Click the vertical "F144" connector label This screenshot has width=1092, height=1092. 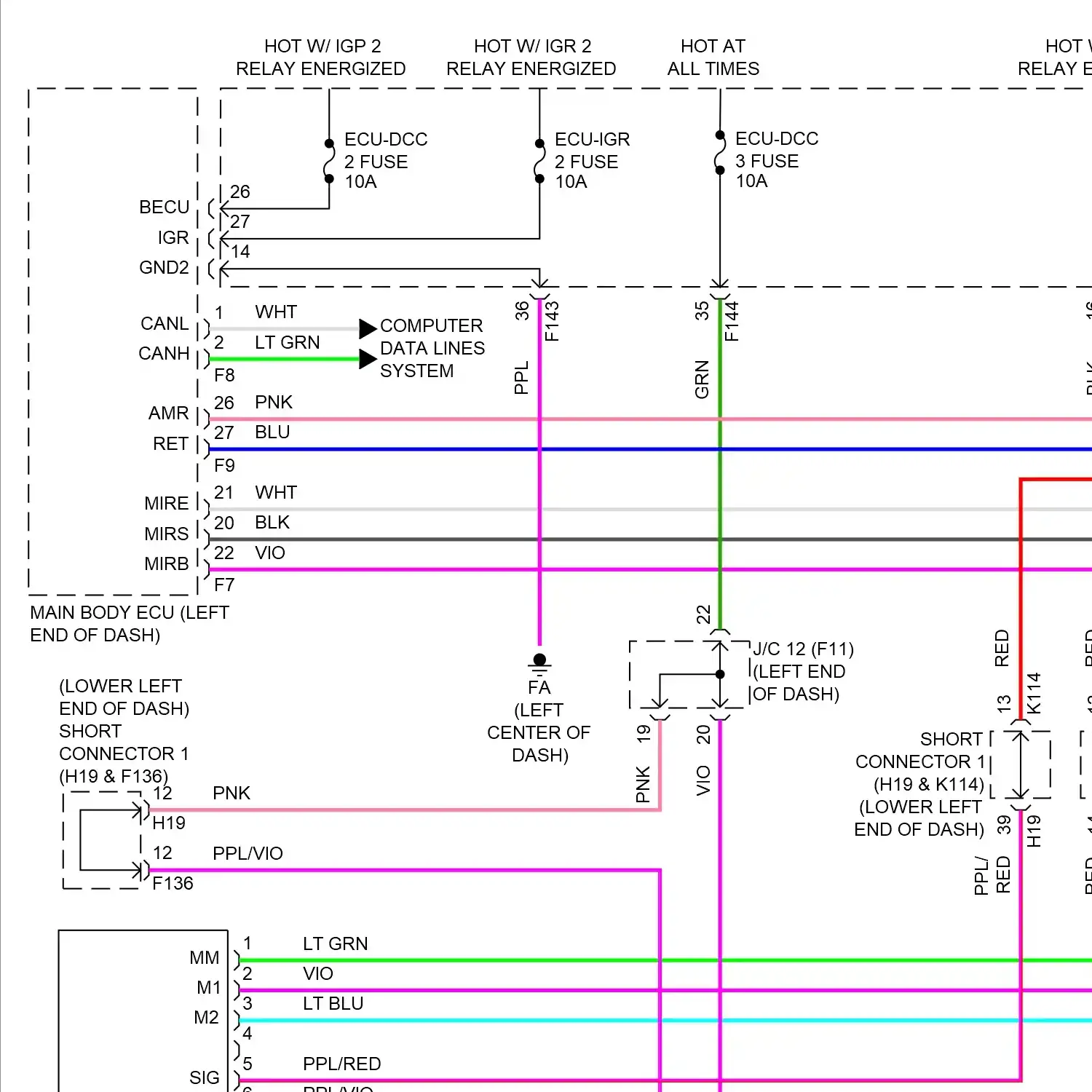pos(732,322)
